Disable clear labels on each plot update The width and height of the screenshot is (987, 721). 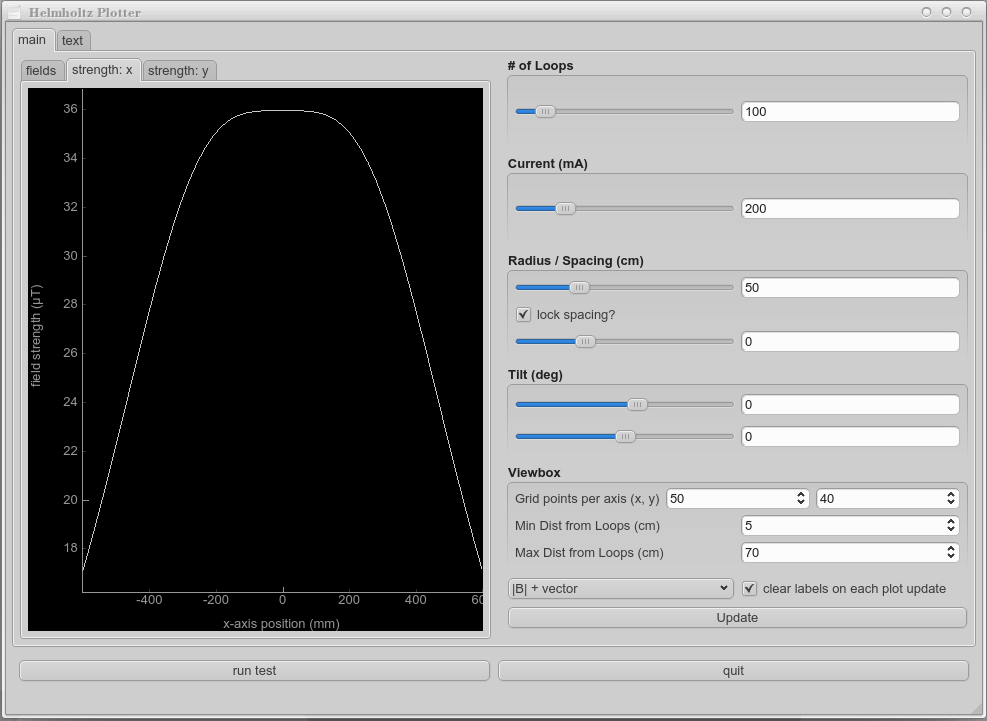point(750,589)
